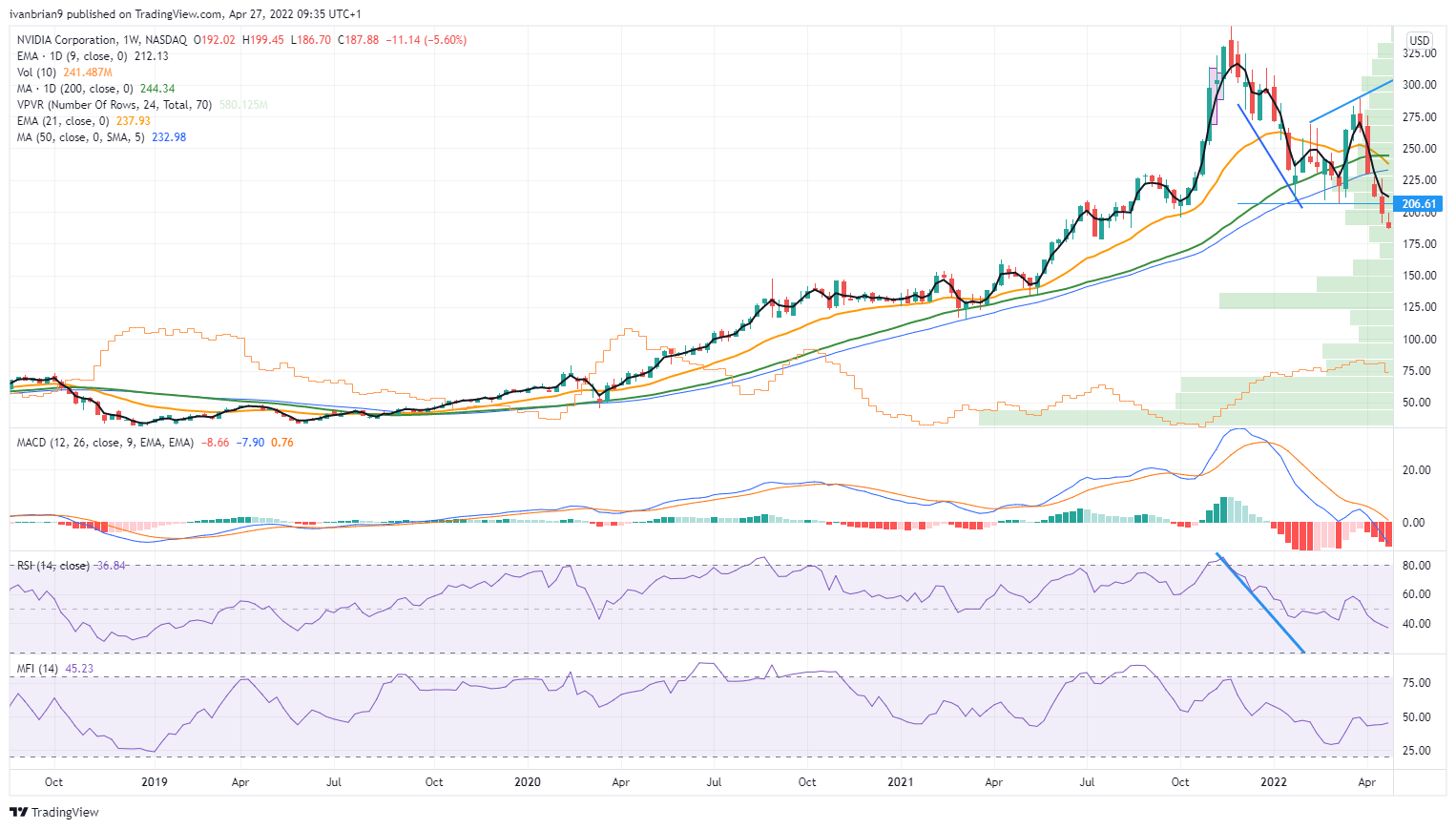Click the EMA (21, close, 0) legend

point(63,121)
